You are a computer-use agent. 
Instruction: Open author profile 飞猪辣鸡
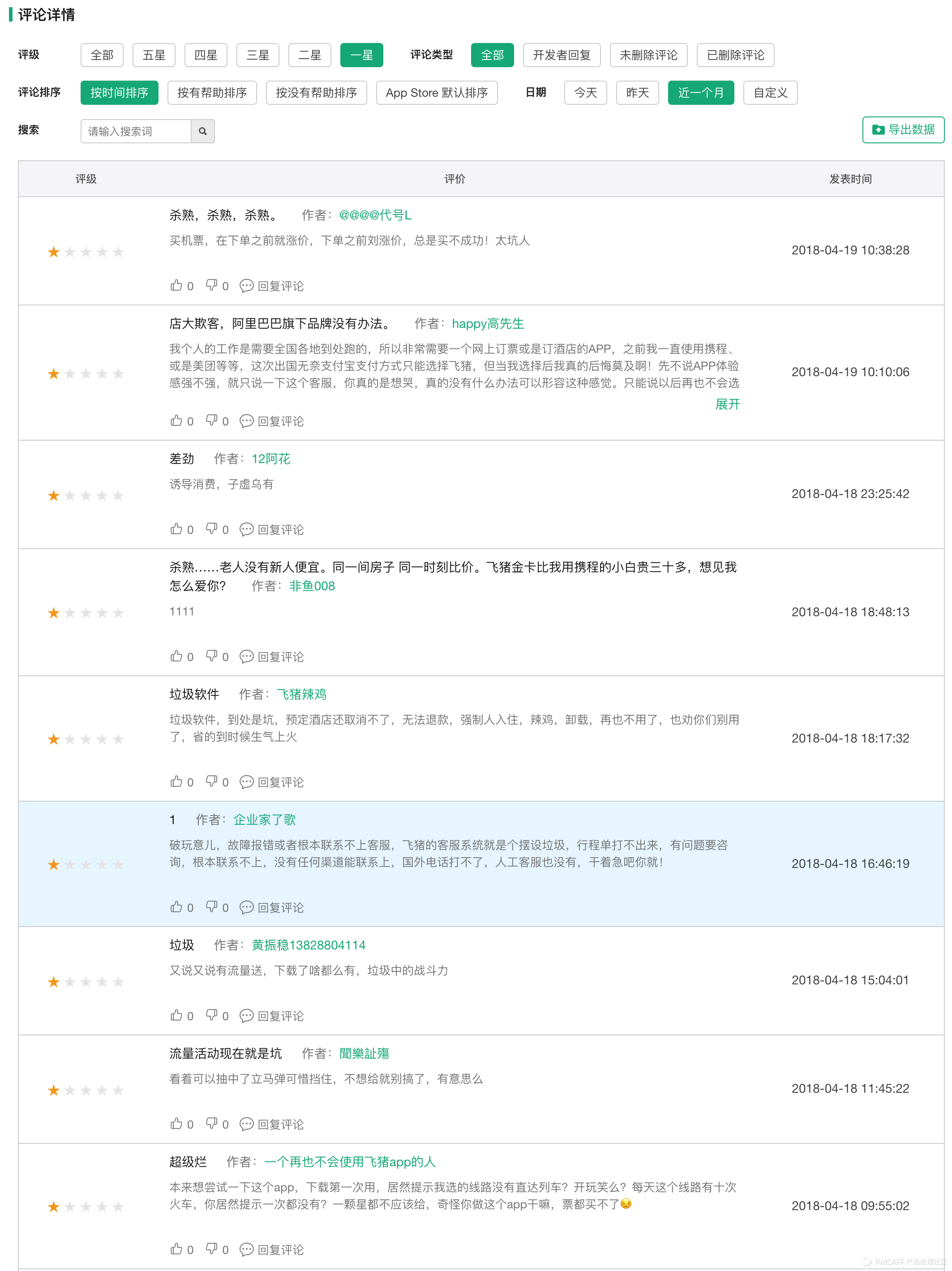pyautogui.click(x=302, y=694)
